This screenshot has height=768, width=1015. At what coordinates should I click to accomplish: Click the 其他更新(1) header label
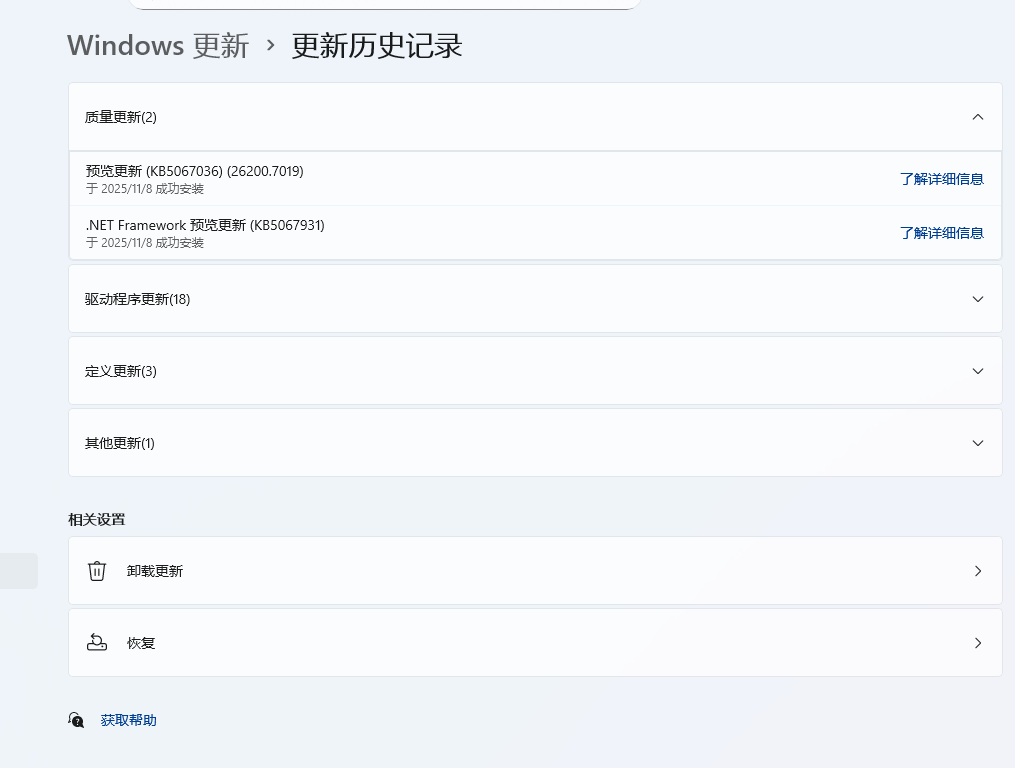(120, 443)
